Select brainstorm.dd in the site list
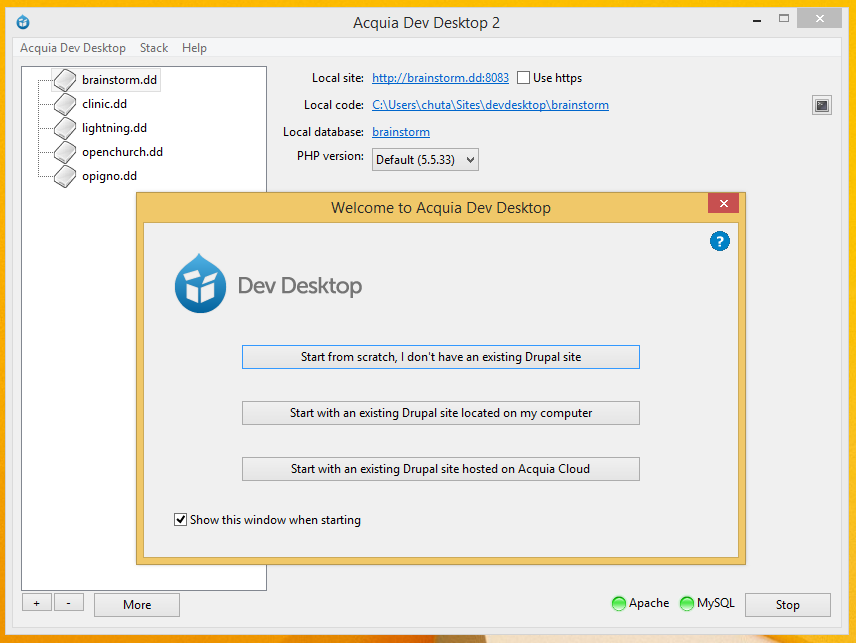The height and width of the screenshot is (643, 856). pos(120,80)
